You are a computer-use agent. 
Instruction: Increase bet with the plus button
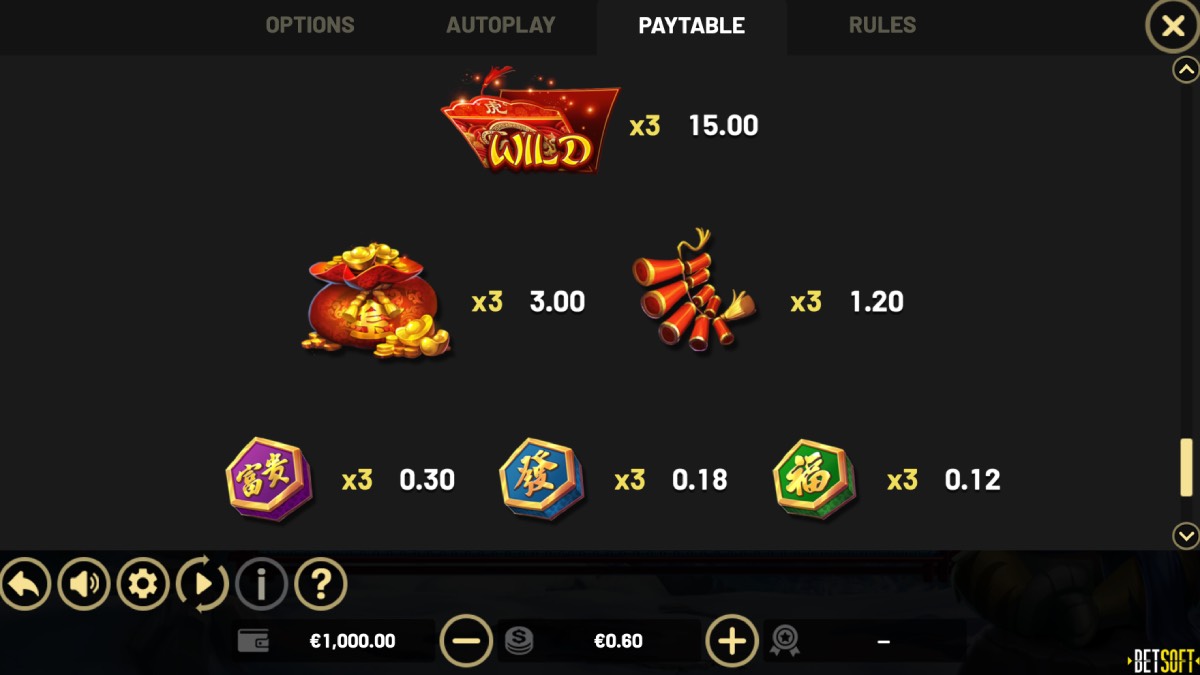click(x=732, y=641)
